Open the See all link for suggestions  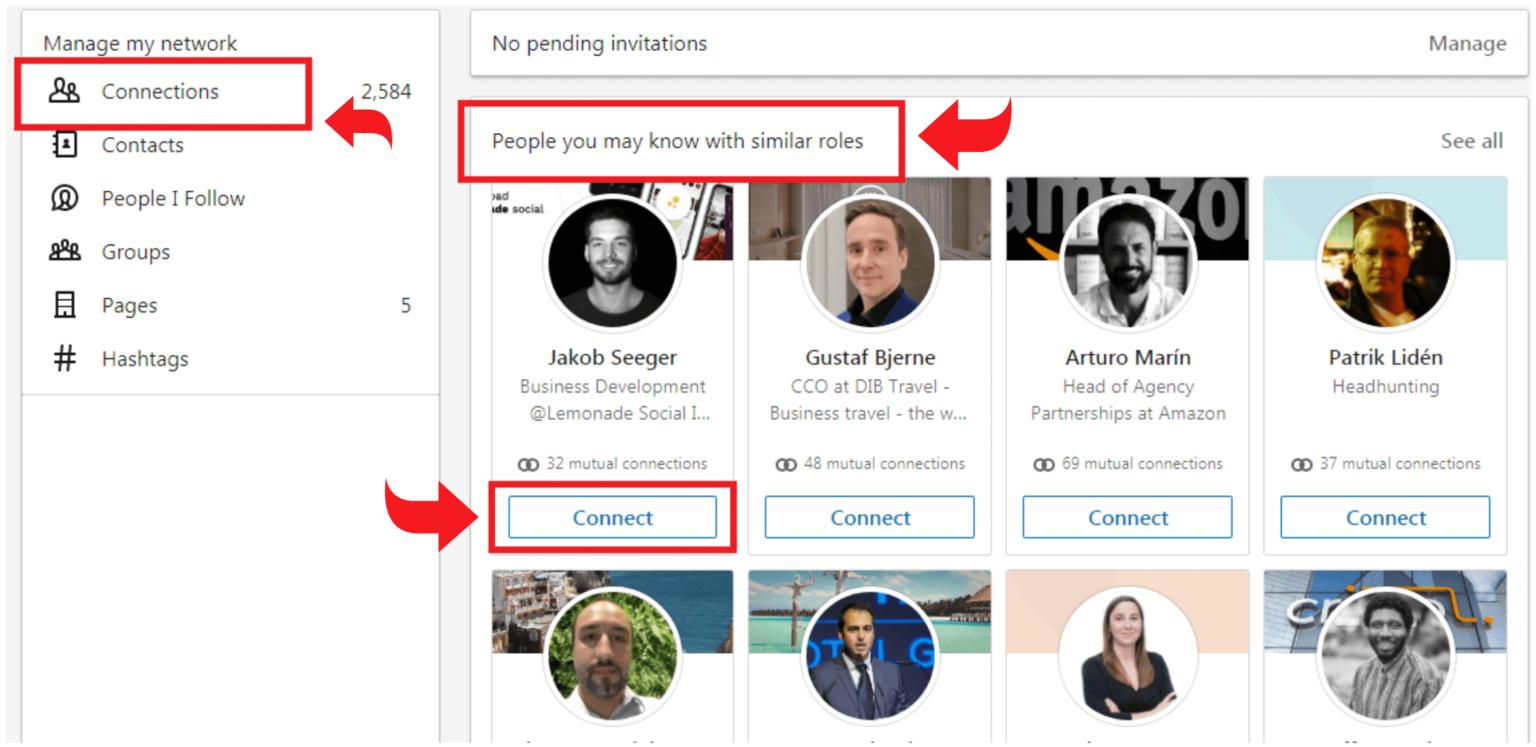[1471, 140]
